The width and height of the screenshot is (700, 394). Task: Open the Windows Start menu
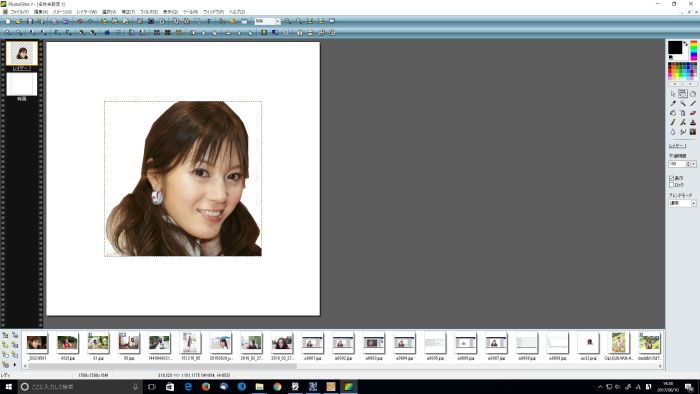coord(8,387)
